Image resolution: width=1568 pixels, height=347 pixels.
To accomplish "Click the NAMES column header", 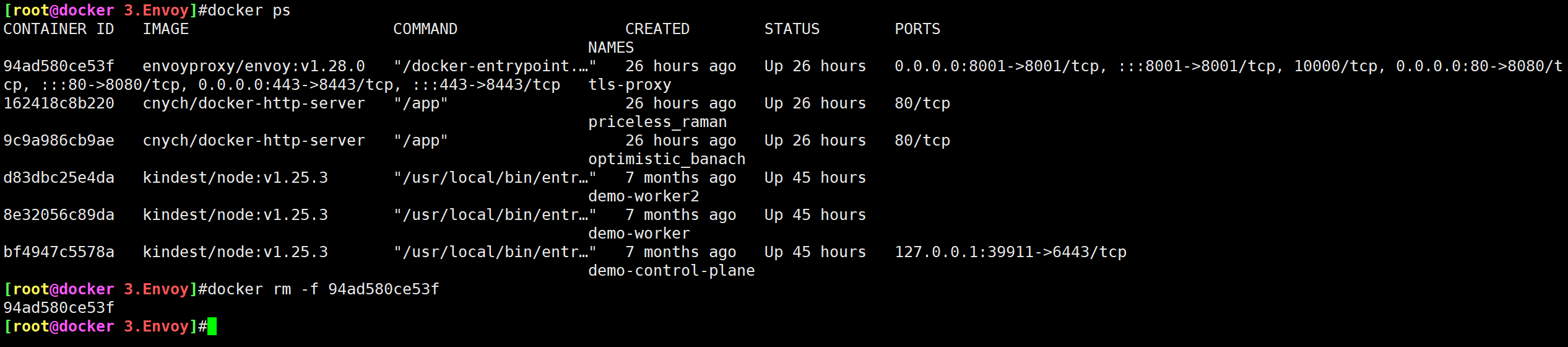I will click(x=611, y=48).
